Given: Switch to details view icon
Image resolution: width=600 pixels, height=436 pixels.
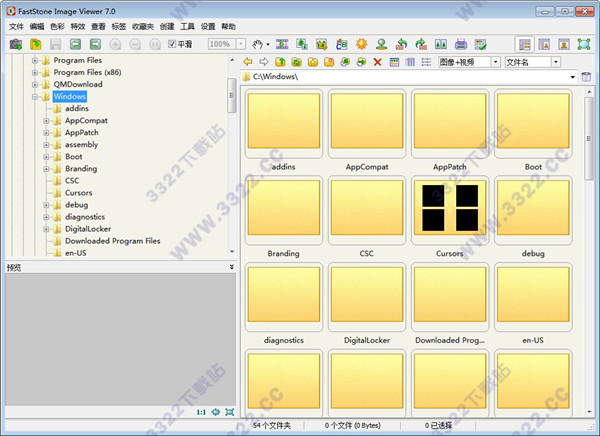Looking at the screenshot, I should click(410, 62).
